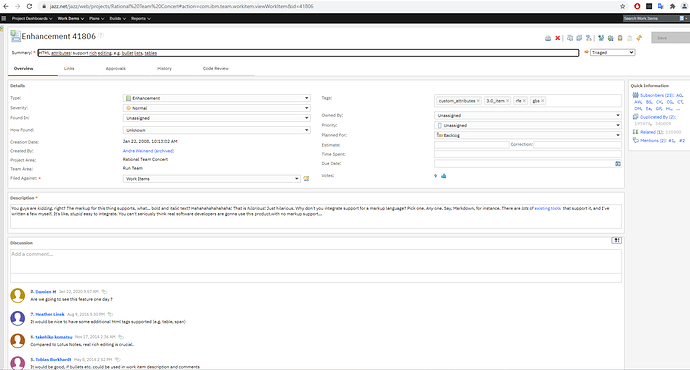690x370 pixels.
Task: Click the Add a comment box
Action: click(316, 262)
